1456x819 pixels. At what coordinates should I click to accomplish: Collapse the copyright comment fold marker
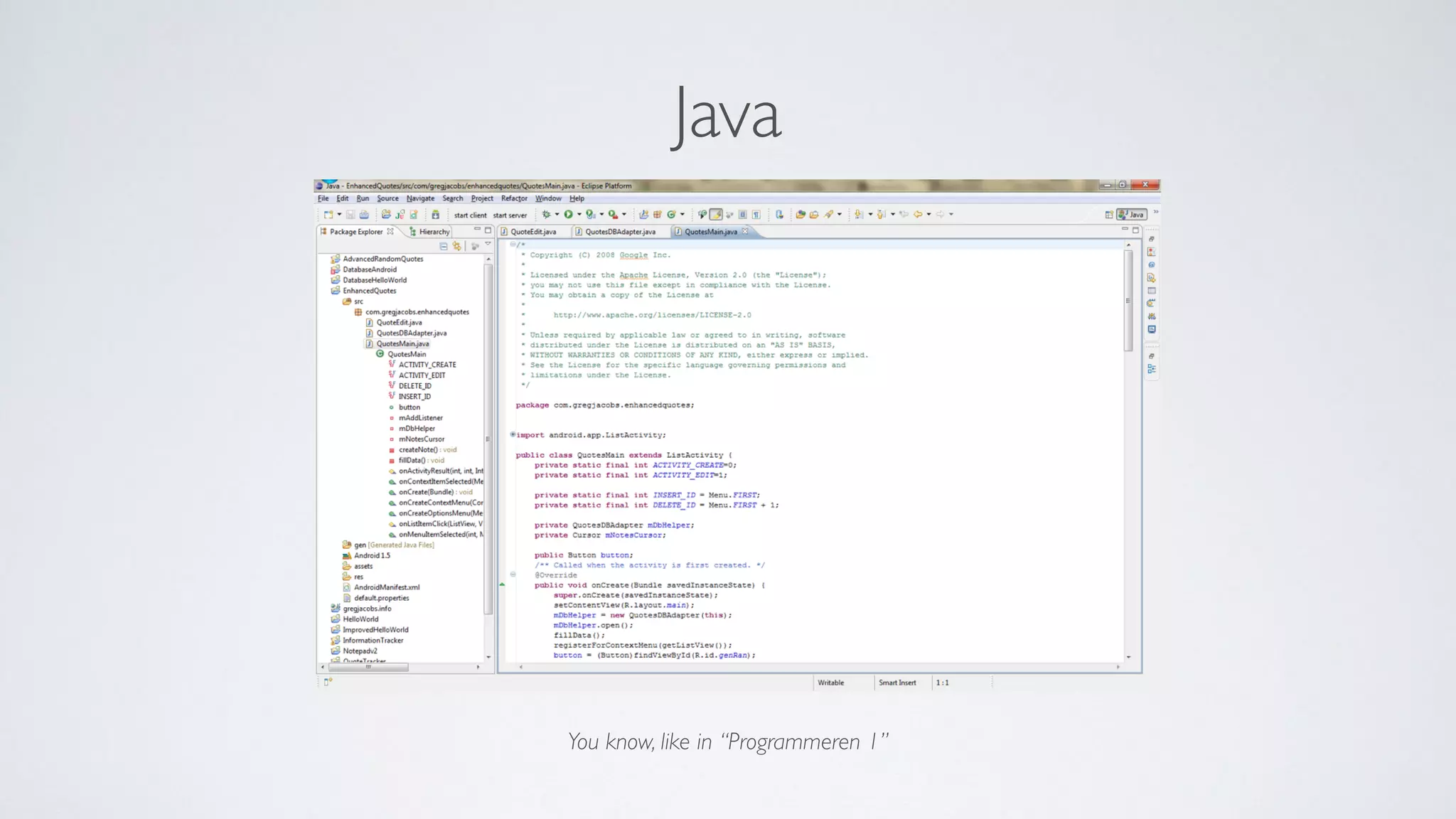[513, 245]
